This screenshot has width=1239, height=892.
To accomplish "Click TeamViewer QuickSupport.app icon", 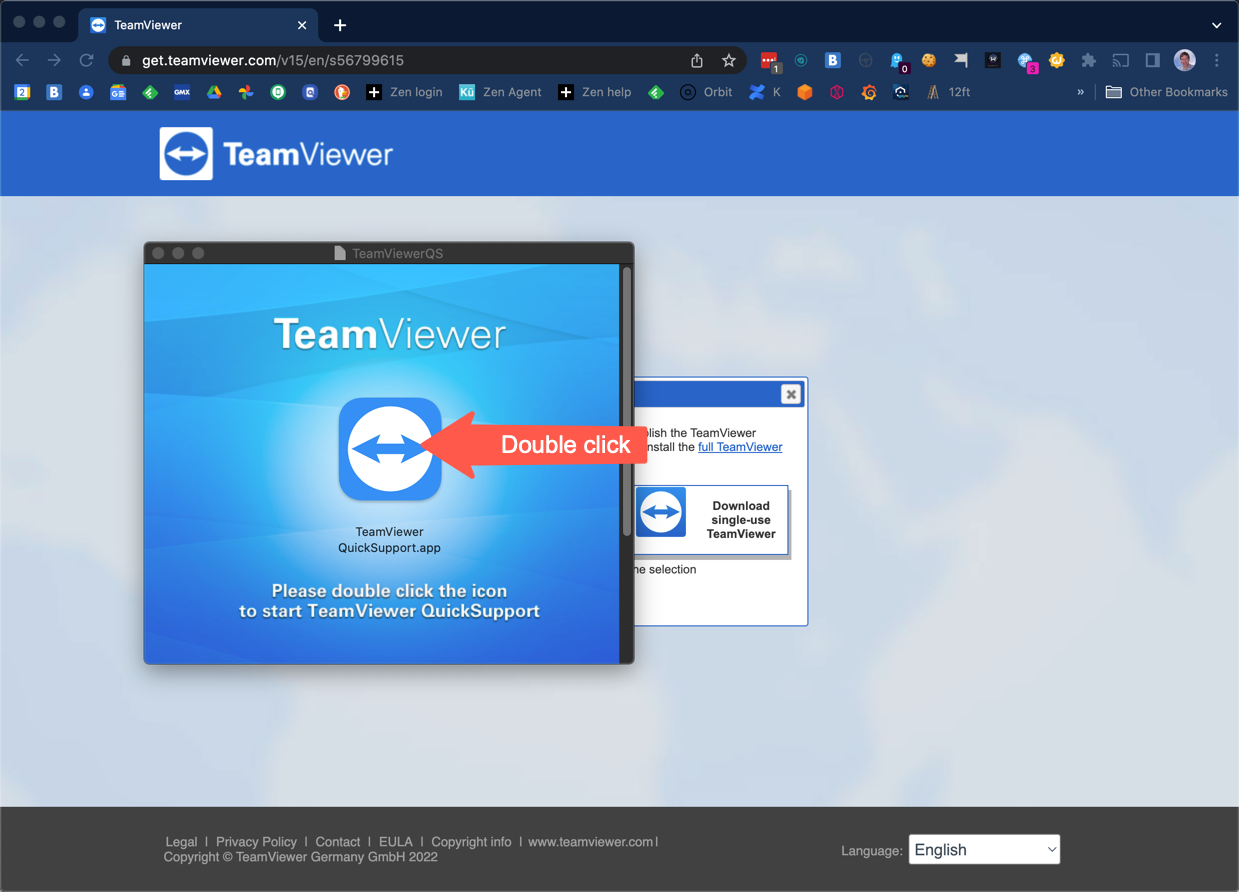I will tap(390, 449).
